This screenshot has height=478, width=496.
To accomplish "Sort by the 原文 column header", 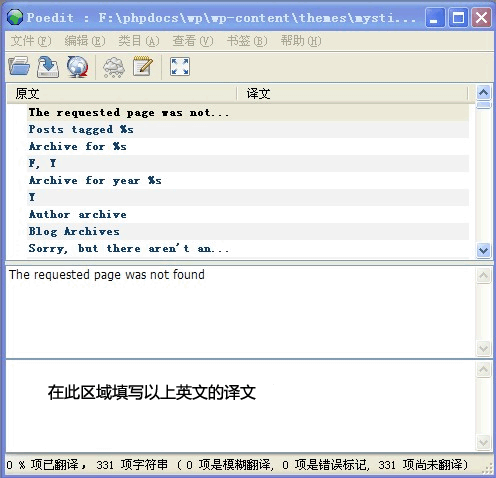I will (122, 93).
